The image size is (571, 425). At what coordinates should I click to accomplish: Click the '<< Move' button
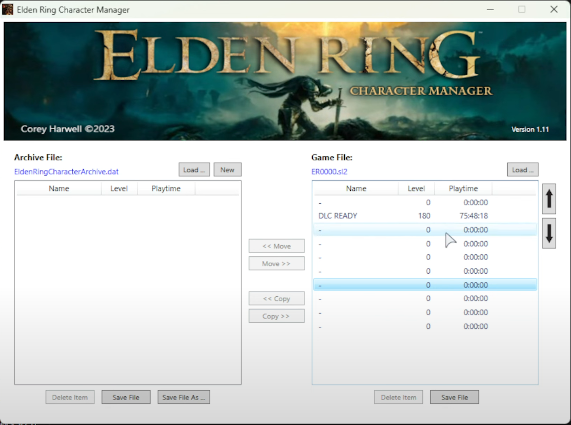click(277, 246)
